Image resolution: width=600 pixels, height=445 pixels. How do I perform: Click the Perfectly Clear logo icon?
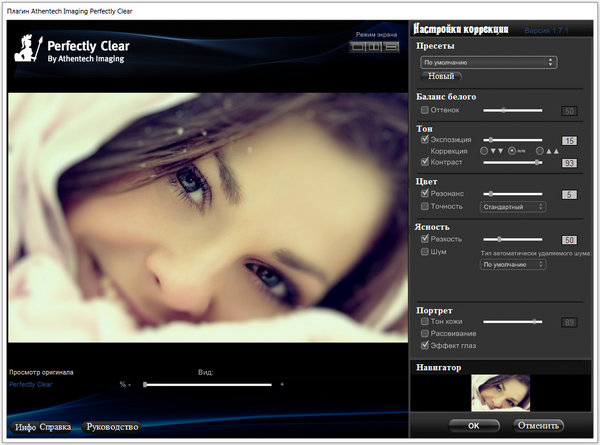tap(29, 49)
